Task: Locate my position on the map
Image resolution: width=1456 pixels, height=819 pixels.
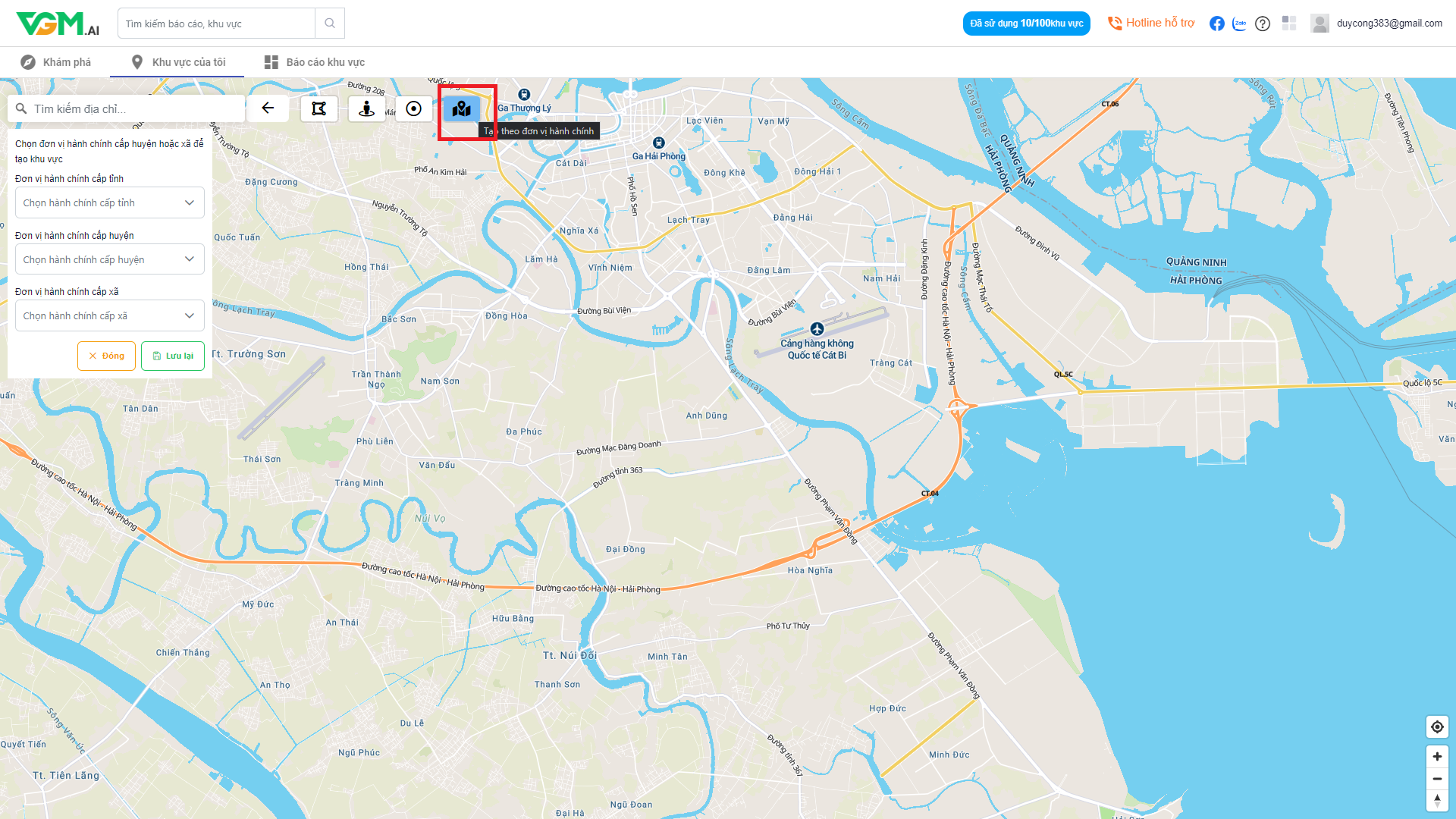Action: click(x=1437, y=726)
